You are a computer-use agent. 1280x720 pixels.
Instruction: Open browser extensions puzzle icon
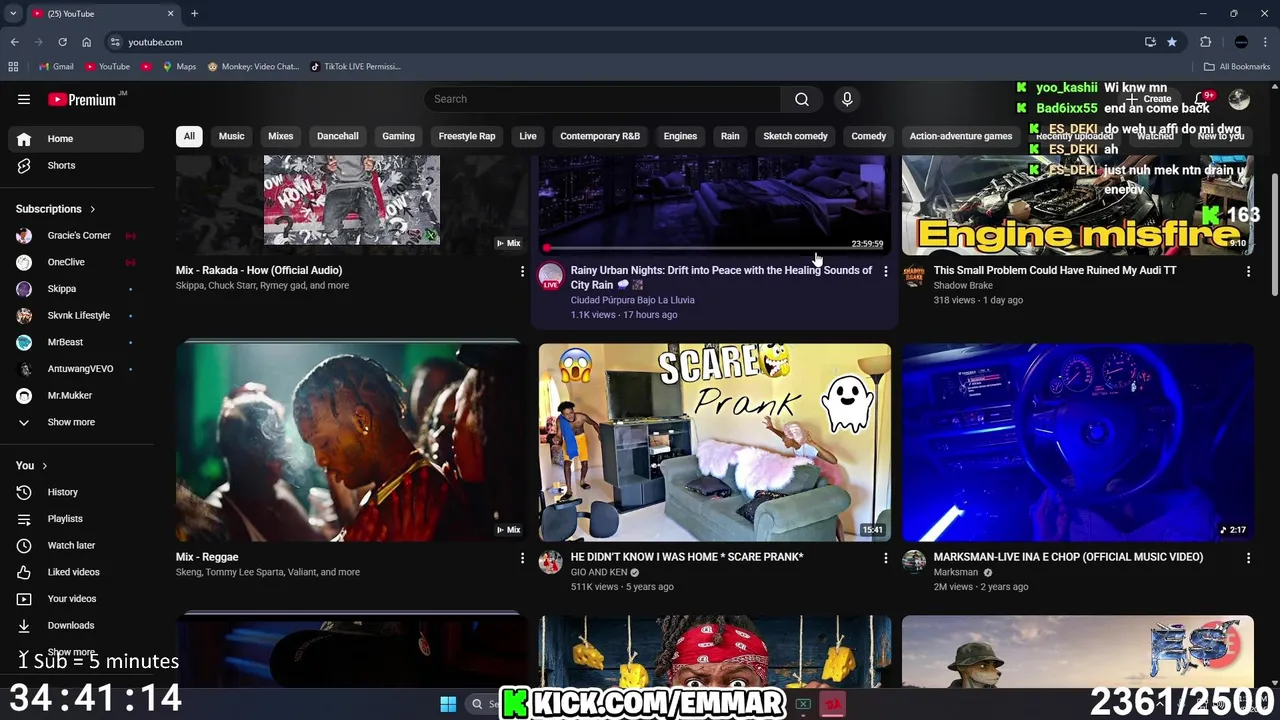pos(1205,42)
